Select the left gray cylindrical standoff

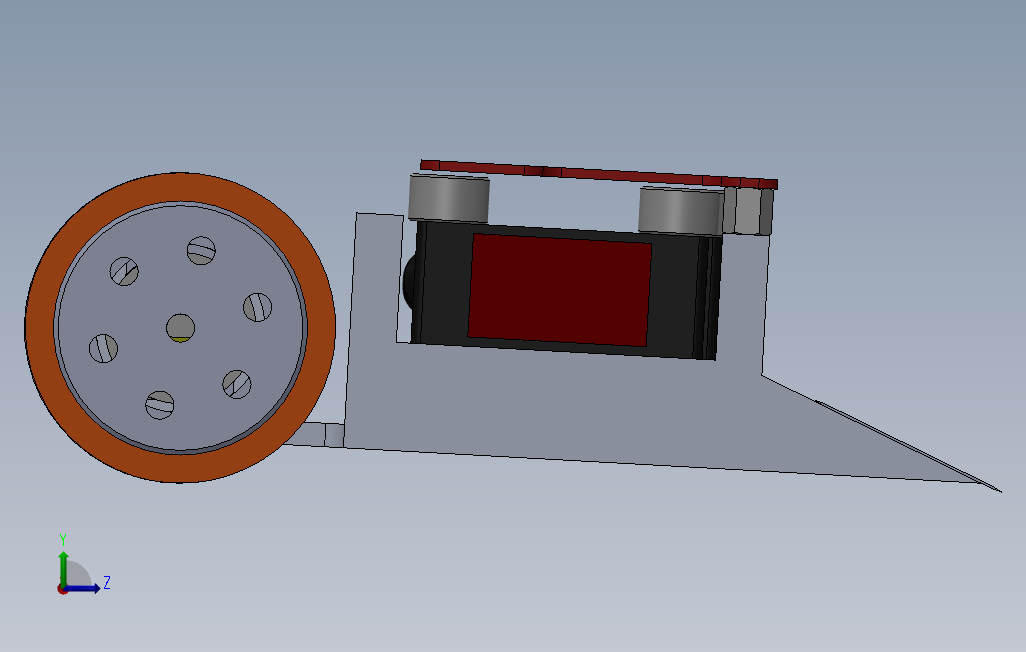coord(449,198)
